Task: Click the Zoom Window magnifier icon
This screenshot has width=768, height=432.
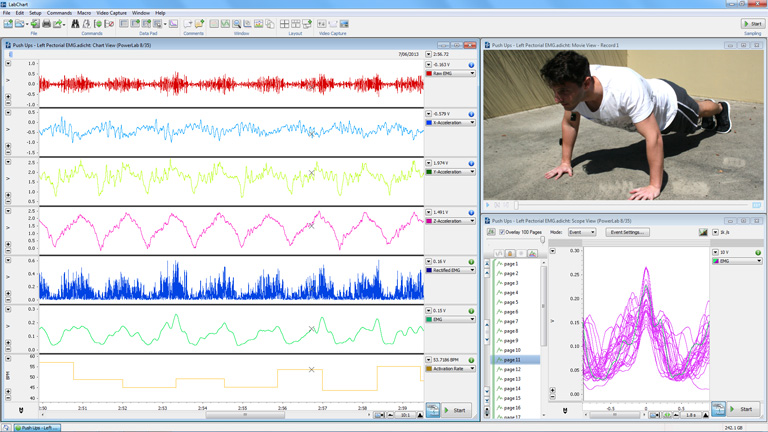Action: pos(236,24)
